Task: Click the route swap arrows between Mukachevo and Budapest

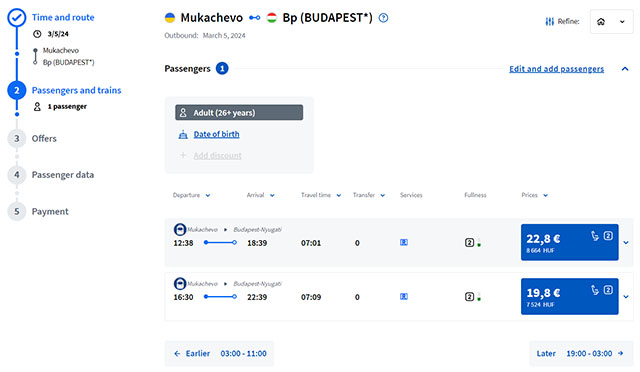Action: 255,18
